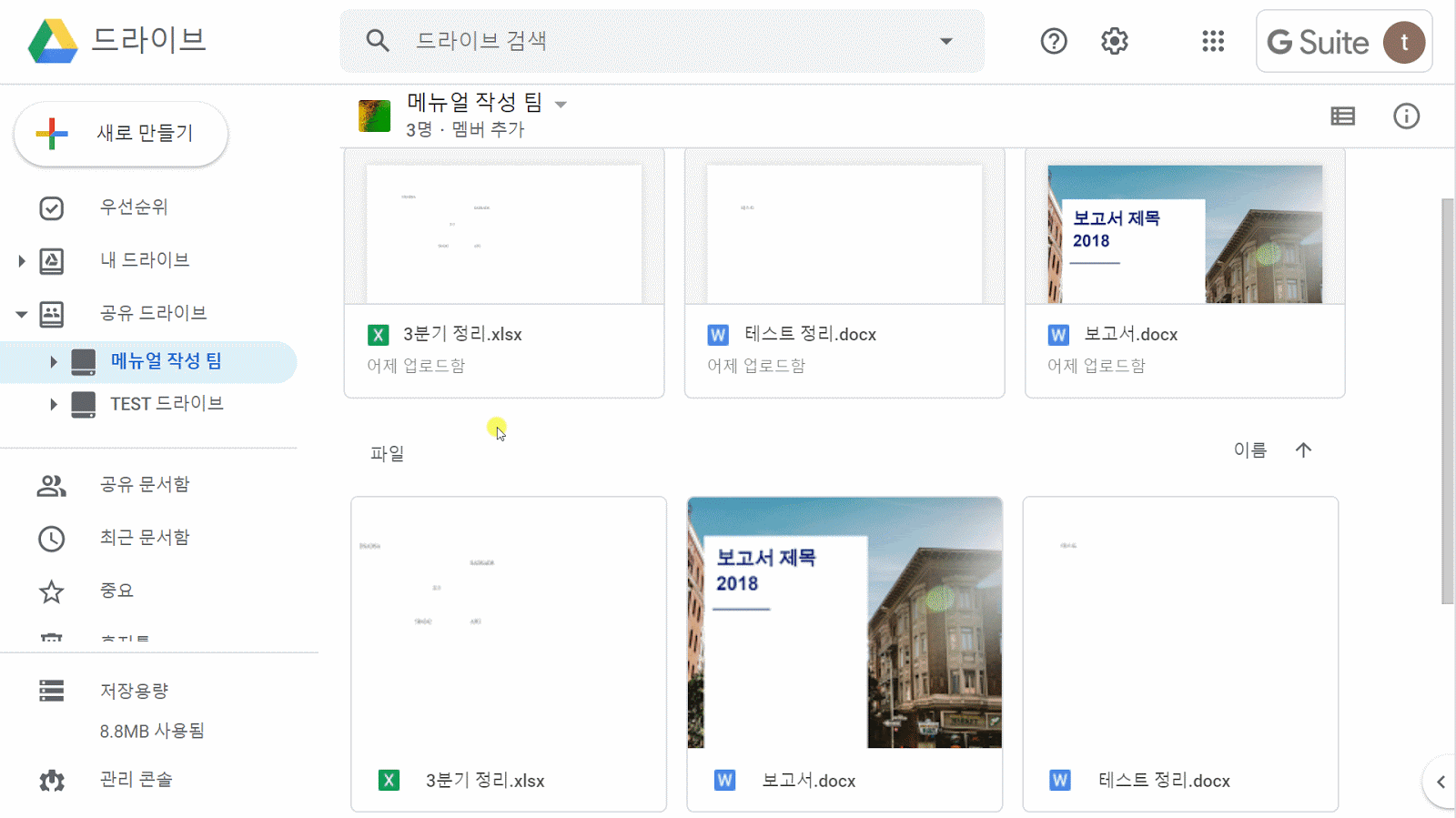Click the 우선순위 checkmark icon
This screenshot has width=1456, height=818.
pos(52,208)
